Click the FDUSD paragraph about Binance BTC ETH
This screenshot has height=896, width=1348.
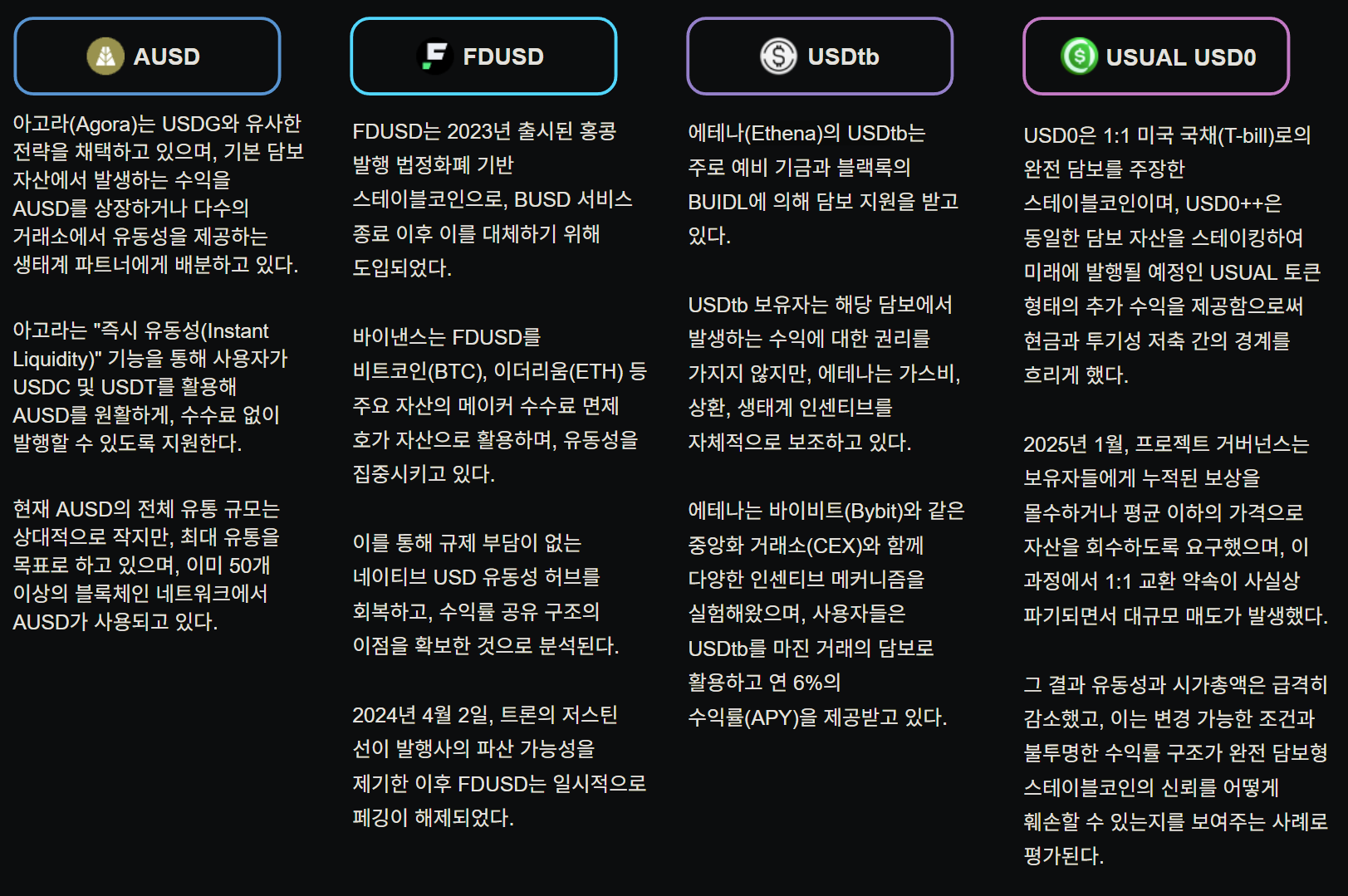pyautogui.click(x=499, y=405)
